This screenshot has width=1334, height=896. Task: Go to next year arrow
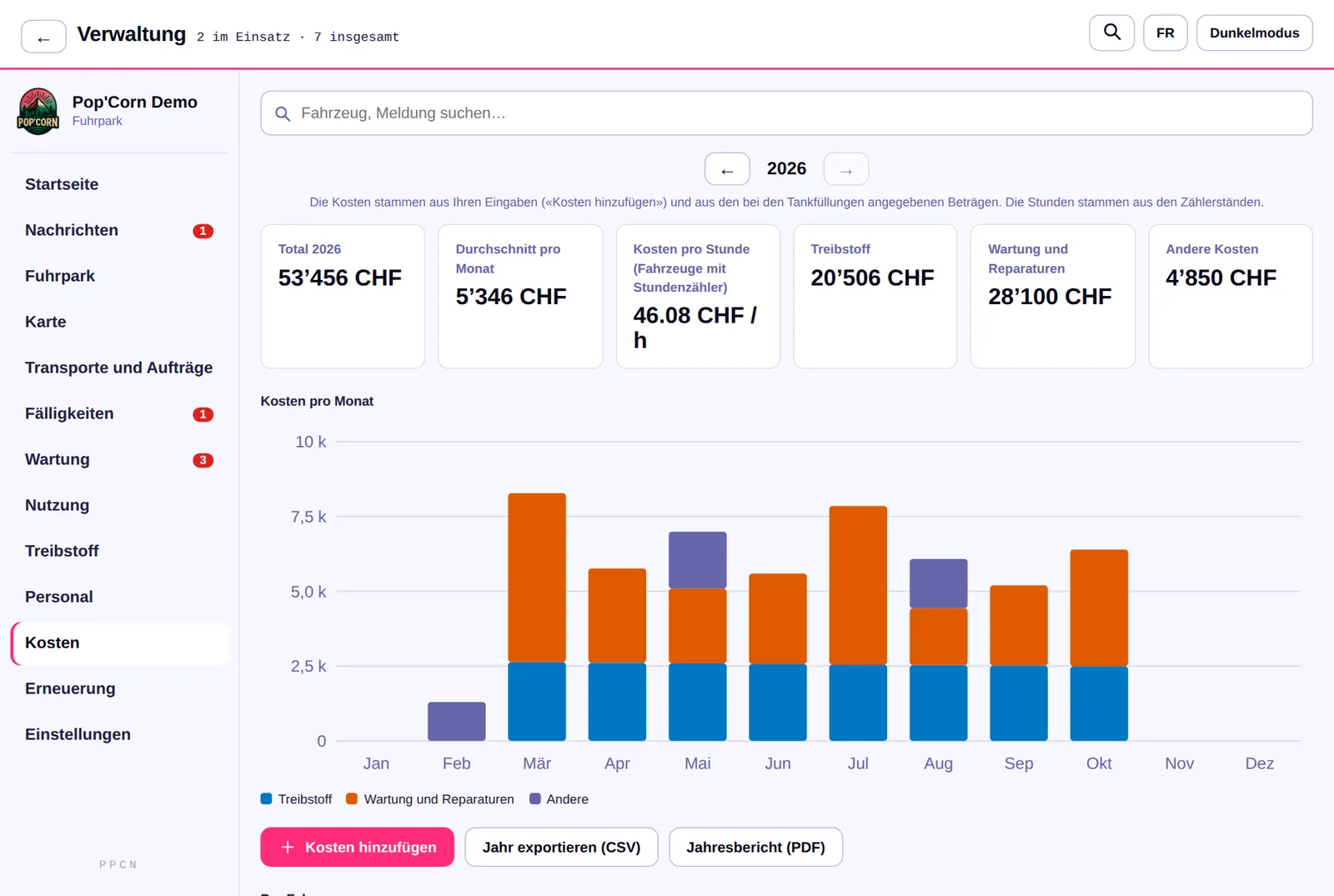pyautogui.click(x=846, y=169)
